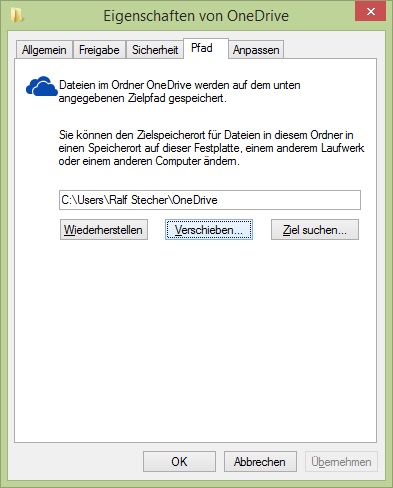Click the paragraph starting 'Sie können den Zielspeicherort'
The image size is (393, 488).
211,148
